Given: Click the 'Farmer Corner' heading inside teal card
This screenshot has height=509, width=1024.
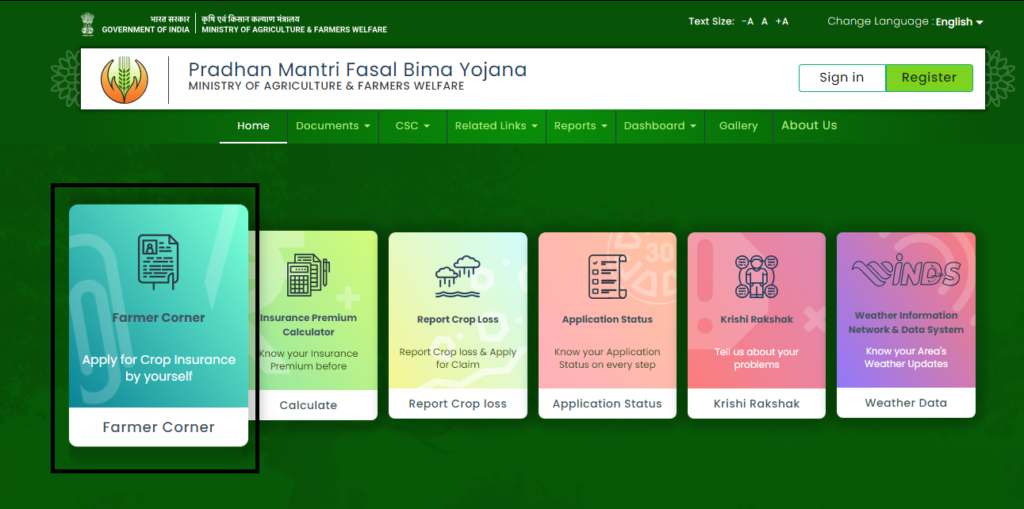Looking at the screenshot, I should click(159, 318).
